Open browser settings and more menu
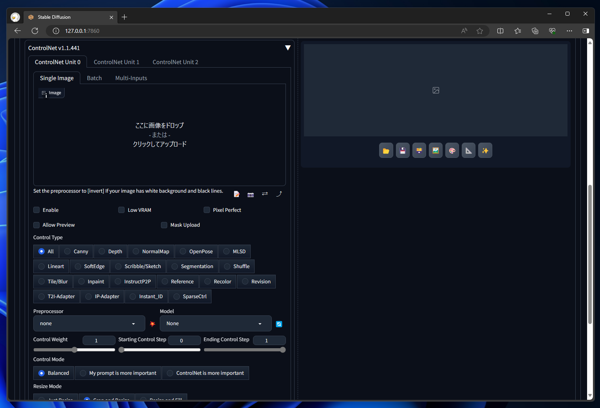The height and width of the screenshot is (408, 600). (x=569, y=31)
